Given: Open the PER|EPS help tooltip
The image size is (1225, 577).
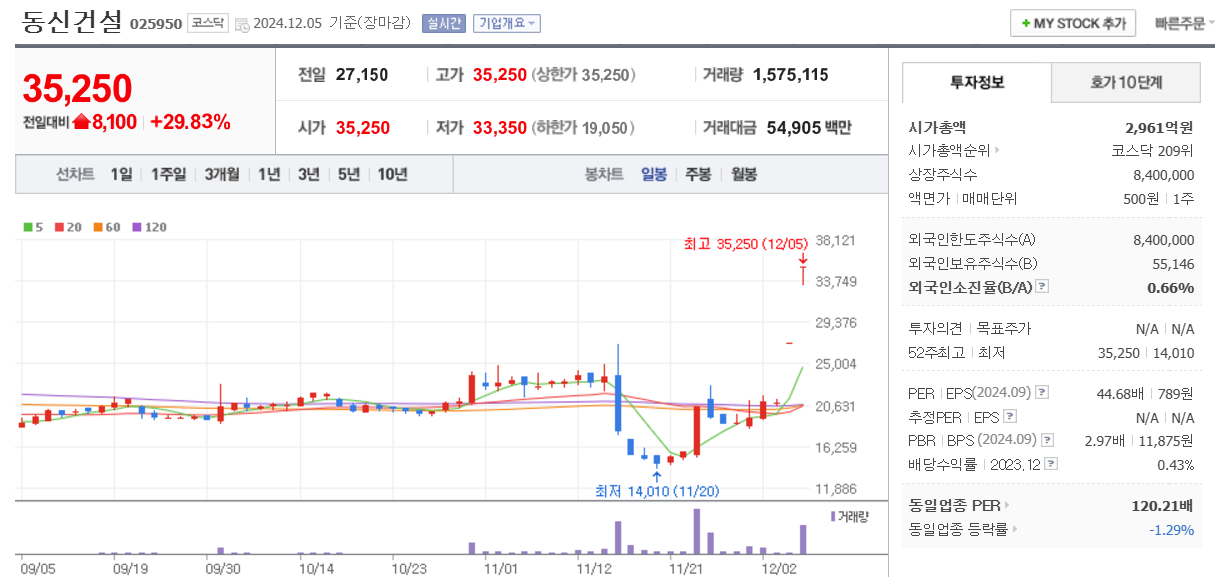Looking at the screenshot, I should [1041, 391].
